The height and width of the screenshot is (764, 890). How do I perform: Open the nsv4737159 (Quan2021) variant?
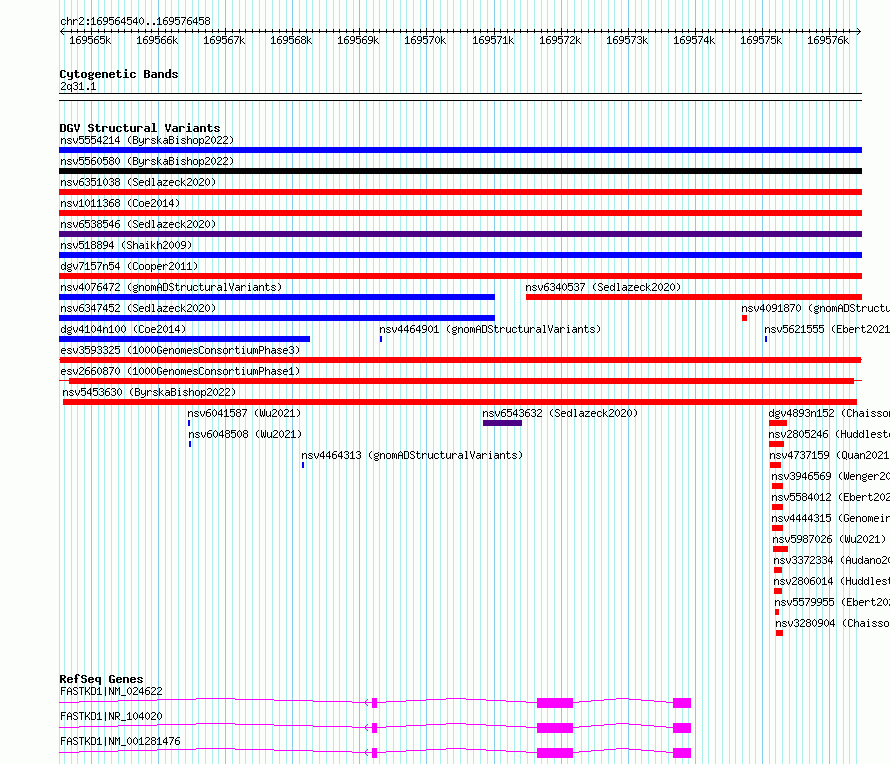point(829,455)
